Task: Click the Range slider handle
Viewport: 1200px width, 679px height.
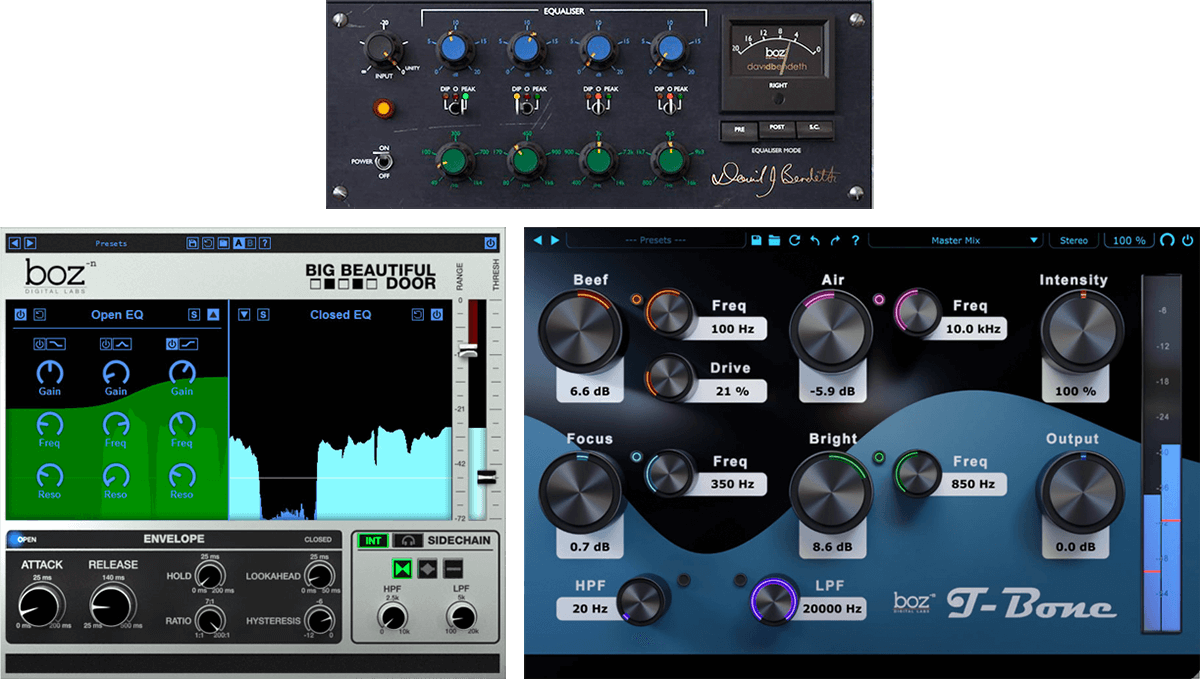Action: [x=466, y=351]
